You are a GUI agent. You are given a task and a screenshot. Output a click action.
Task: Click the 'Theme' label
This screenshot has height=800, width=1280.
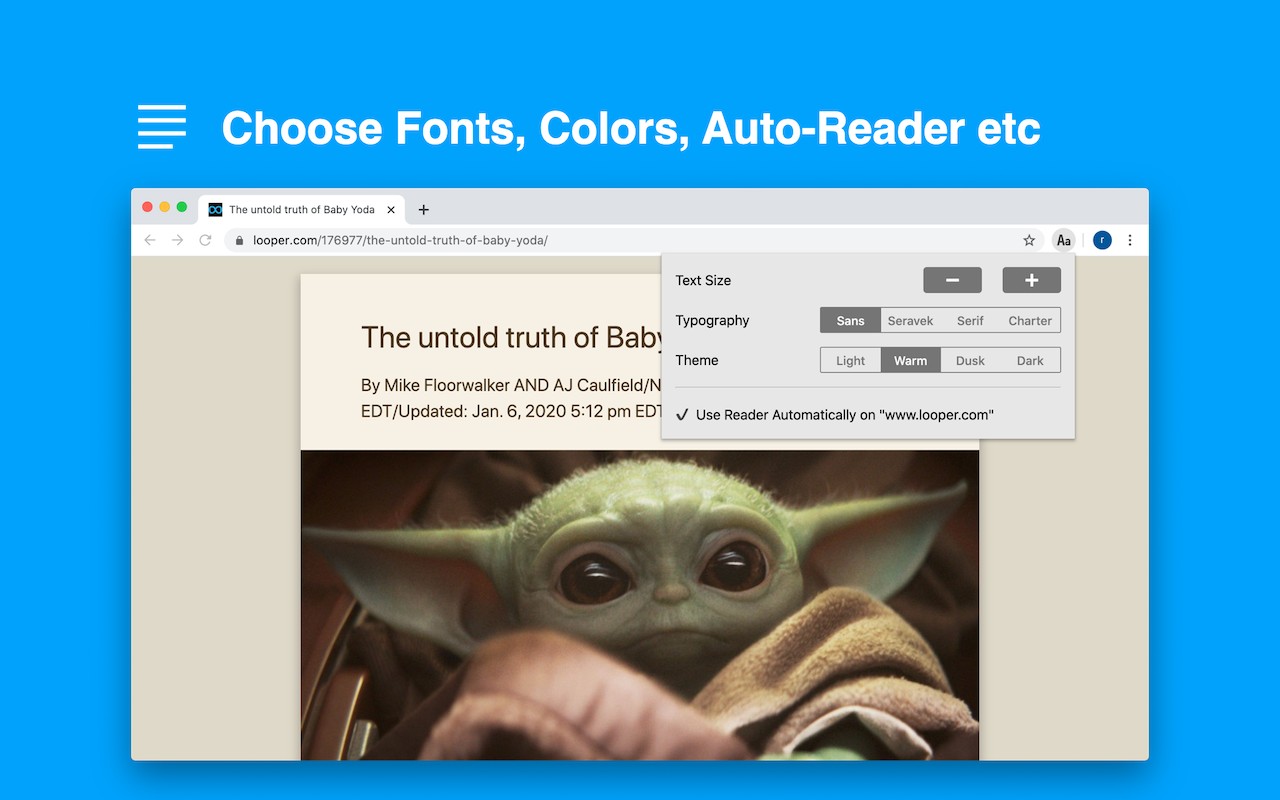tap(697, 360)
